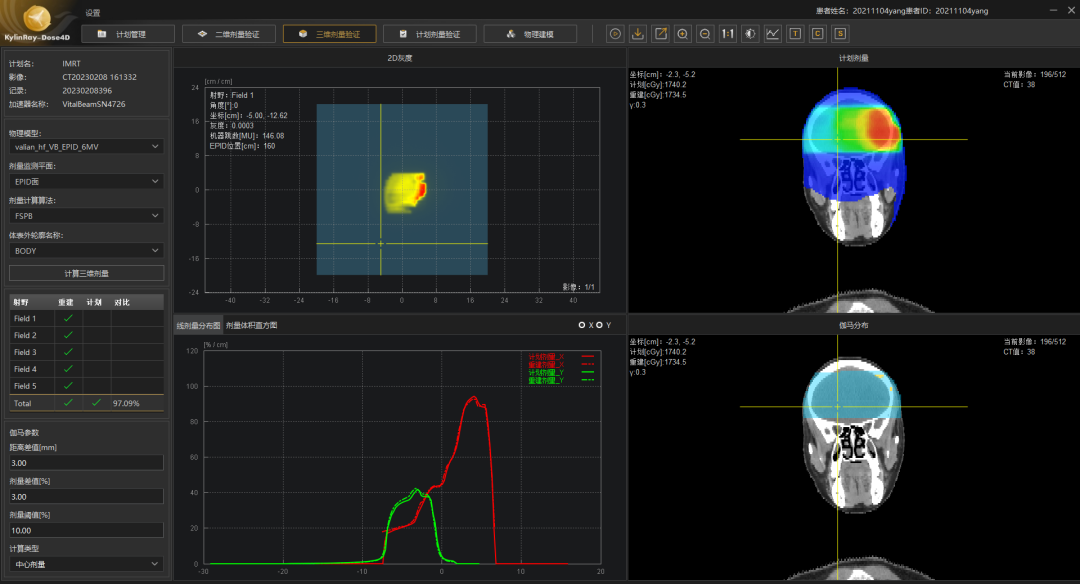
Task: Click the zoom in magnifier icon
Action: pos(683,34)
